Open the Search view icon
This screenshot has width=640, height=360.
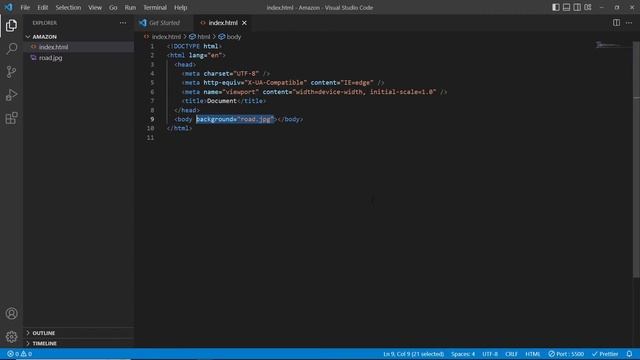pyautogui.click(x=11, y=49)
